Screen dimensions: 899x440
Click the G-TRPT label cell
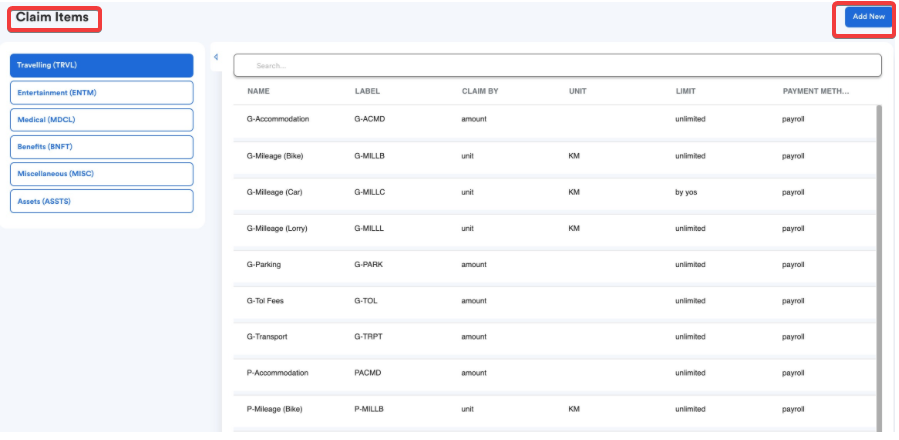click(x=368, y=337)
